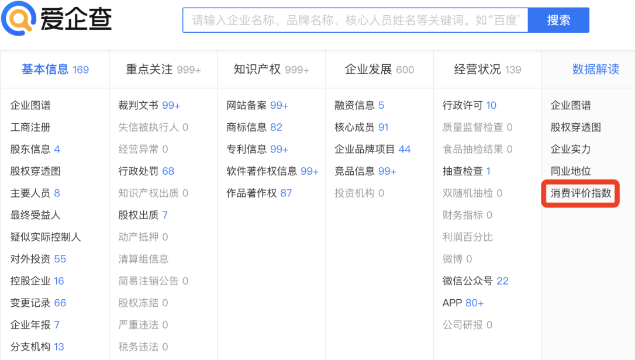Open 融资信息 5 item
This screenshot has height=360, width=635.
pyautogui.click(x=359, y=105)
